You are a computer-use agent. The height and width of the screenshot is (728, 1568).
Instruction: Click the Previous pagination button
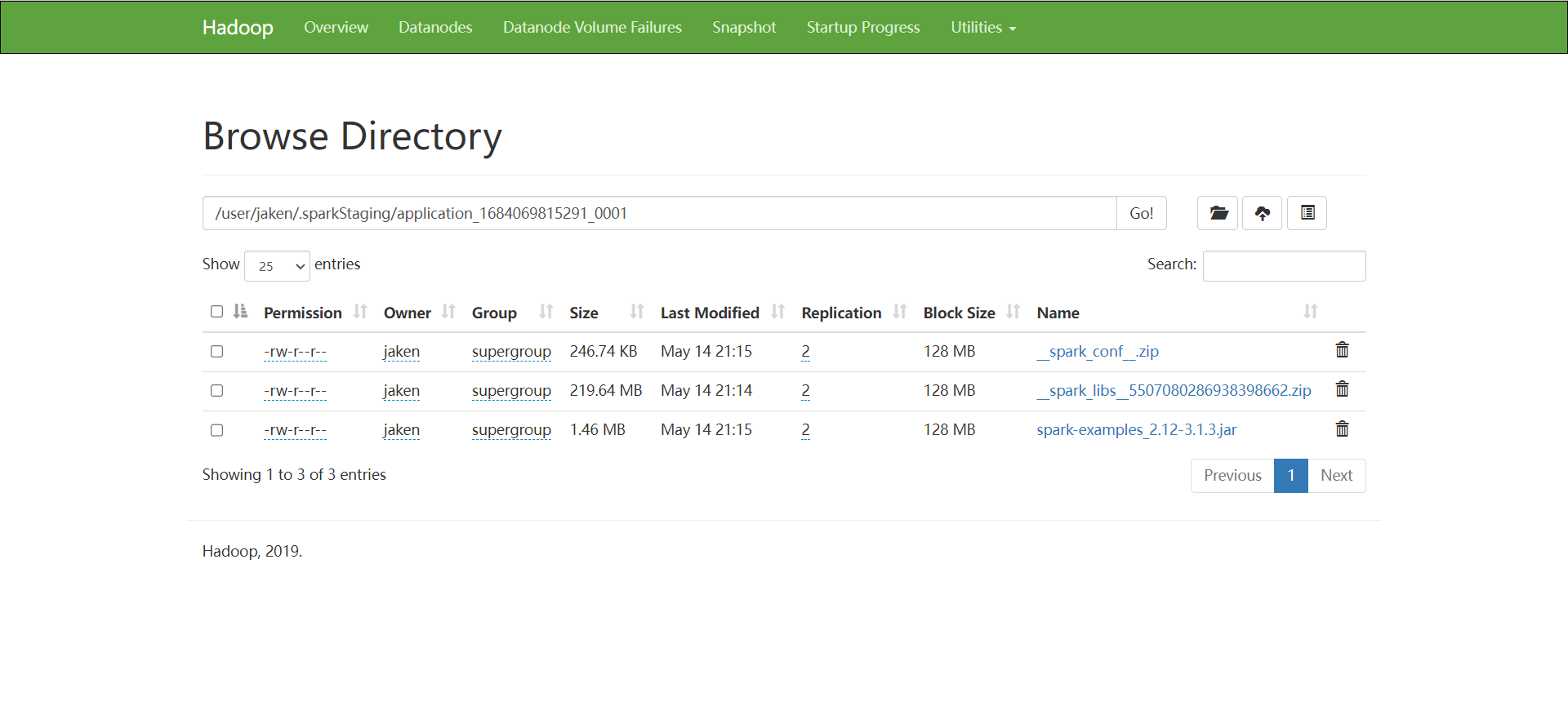coord(1232,475)
